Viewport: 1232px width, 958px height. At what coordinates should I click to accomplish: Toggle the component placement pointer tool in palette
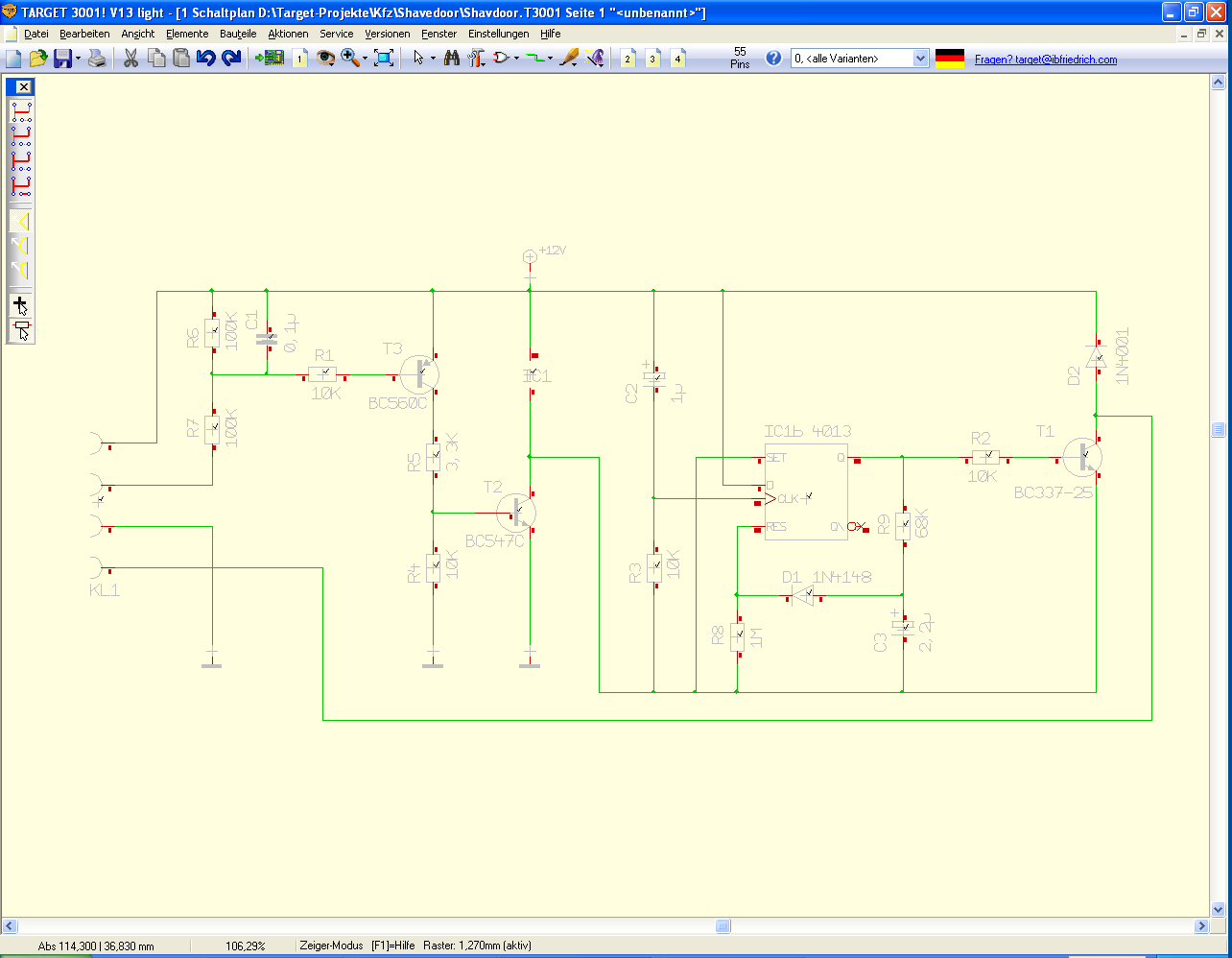pyautogui.click(x=20, y=330)
